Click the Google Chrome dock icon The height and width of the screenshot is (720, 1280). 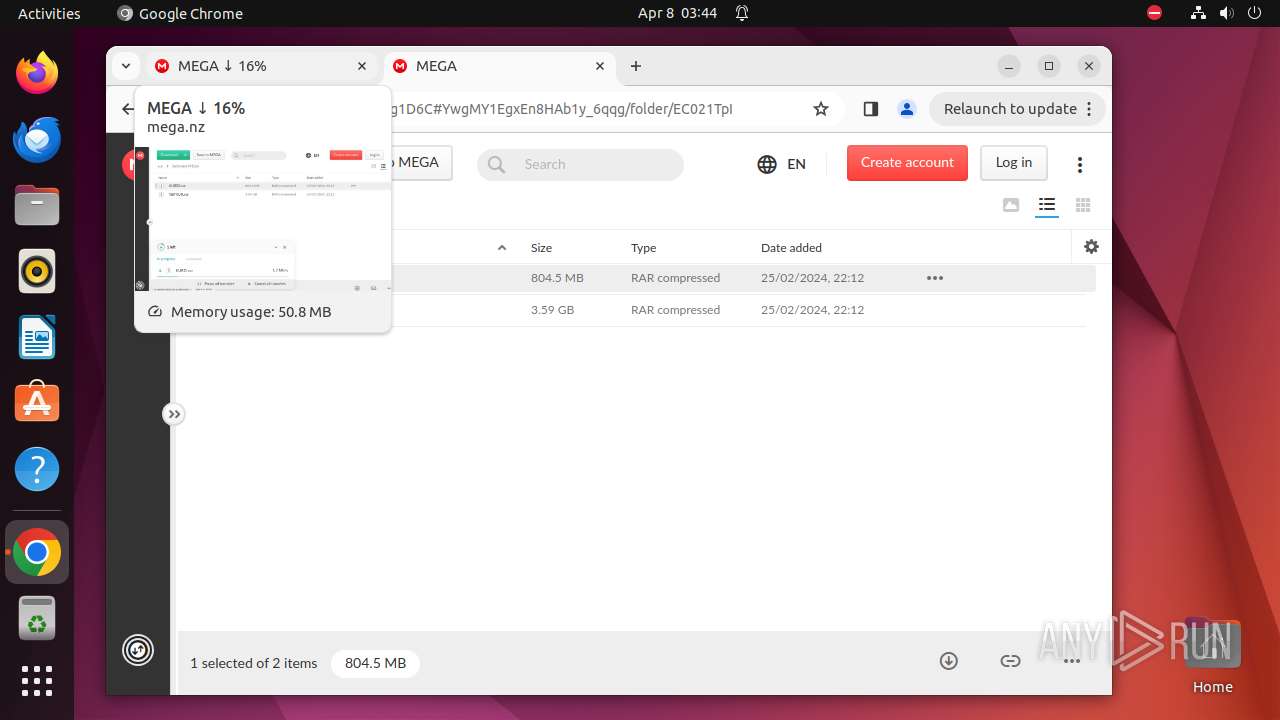[x=37, y=552]
